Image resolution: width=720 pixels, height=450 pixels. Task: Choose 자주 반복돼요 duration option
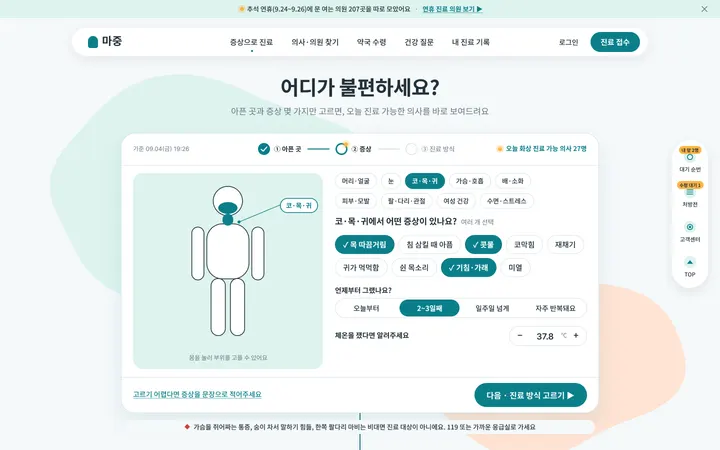click(x=555, y=308)
